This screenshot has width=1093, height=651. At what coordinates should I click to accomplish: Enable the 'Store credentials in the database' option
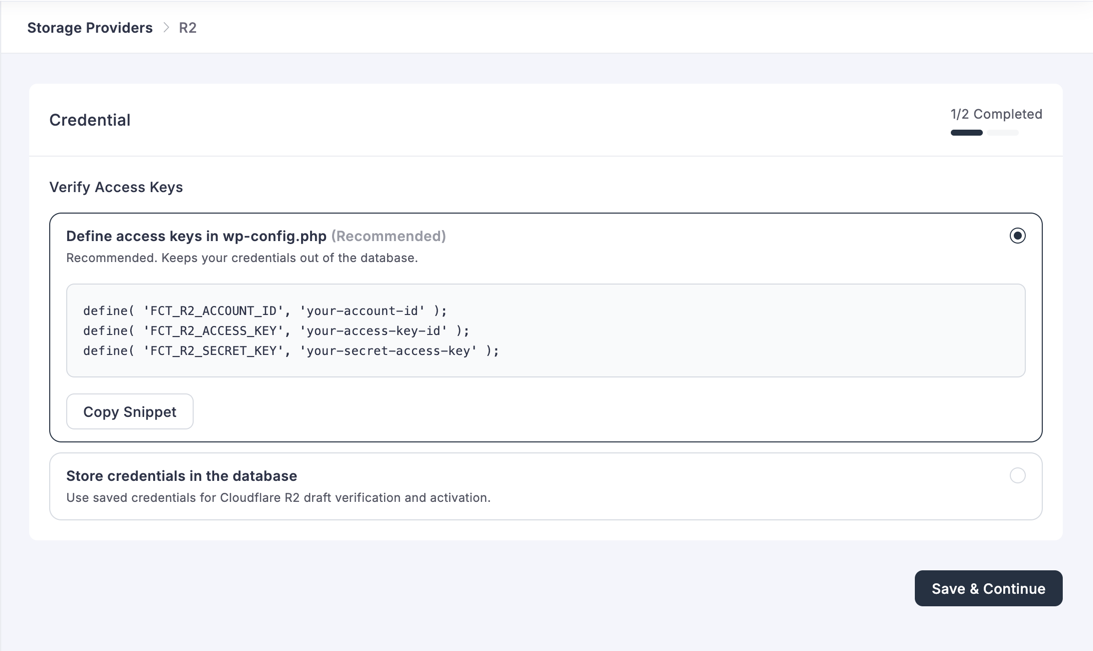coord(1018,477)
